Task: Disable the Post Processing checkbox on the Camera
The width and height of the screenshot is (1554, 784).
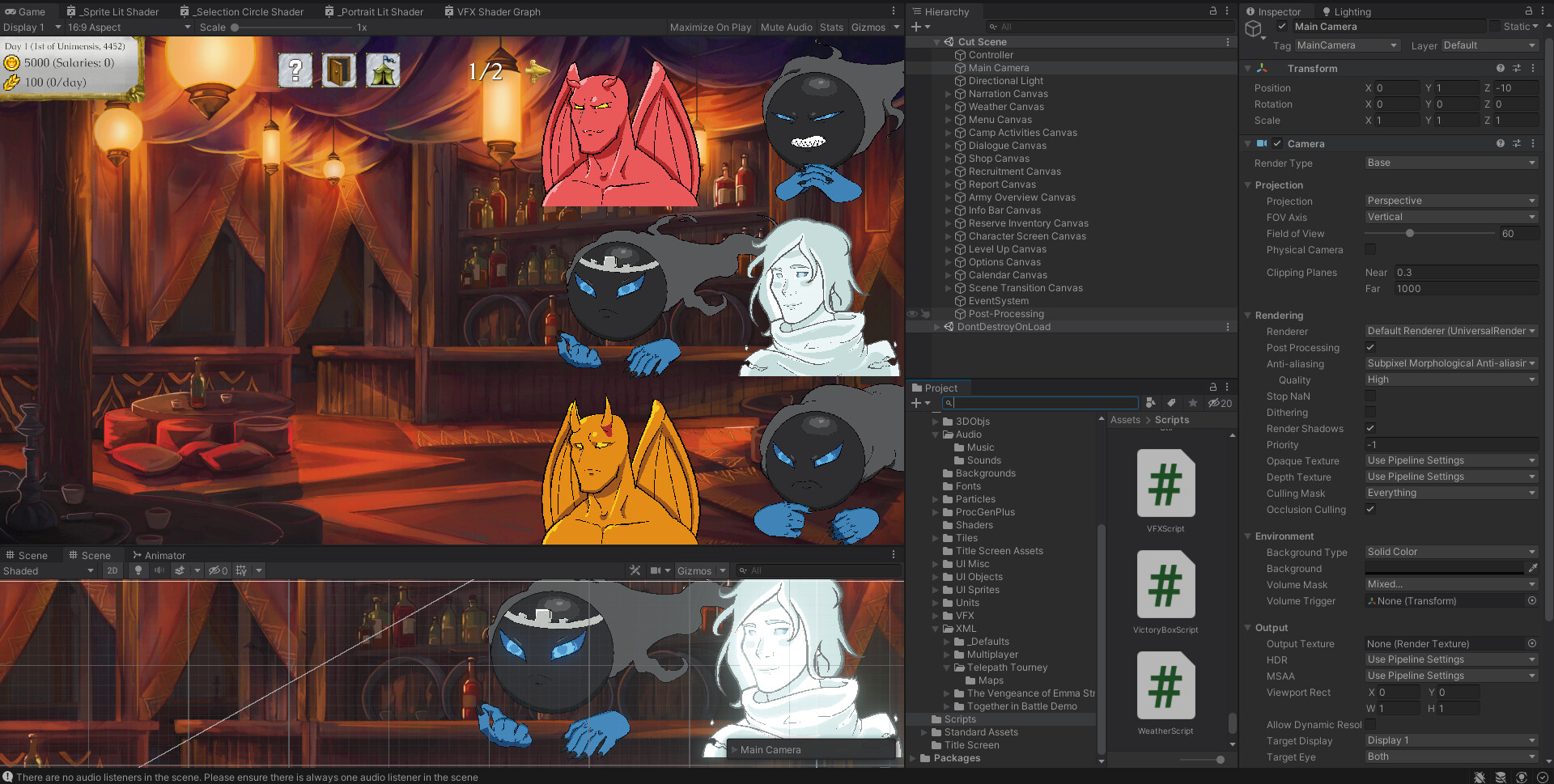Action: 1370,347
